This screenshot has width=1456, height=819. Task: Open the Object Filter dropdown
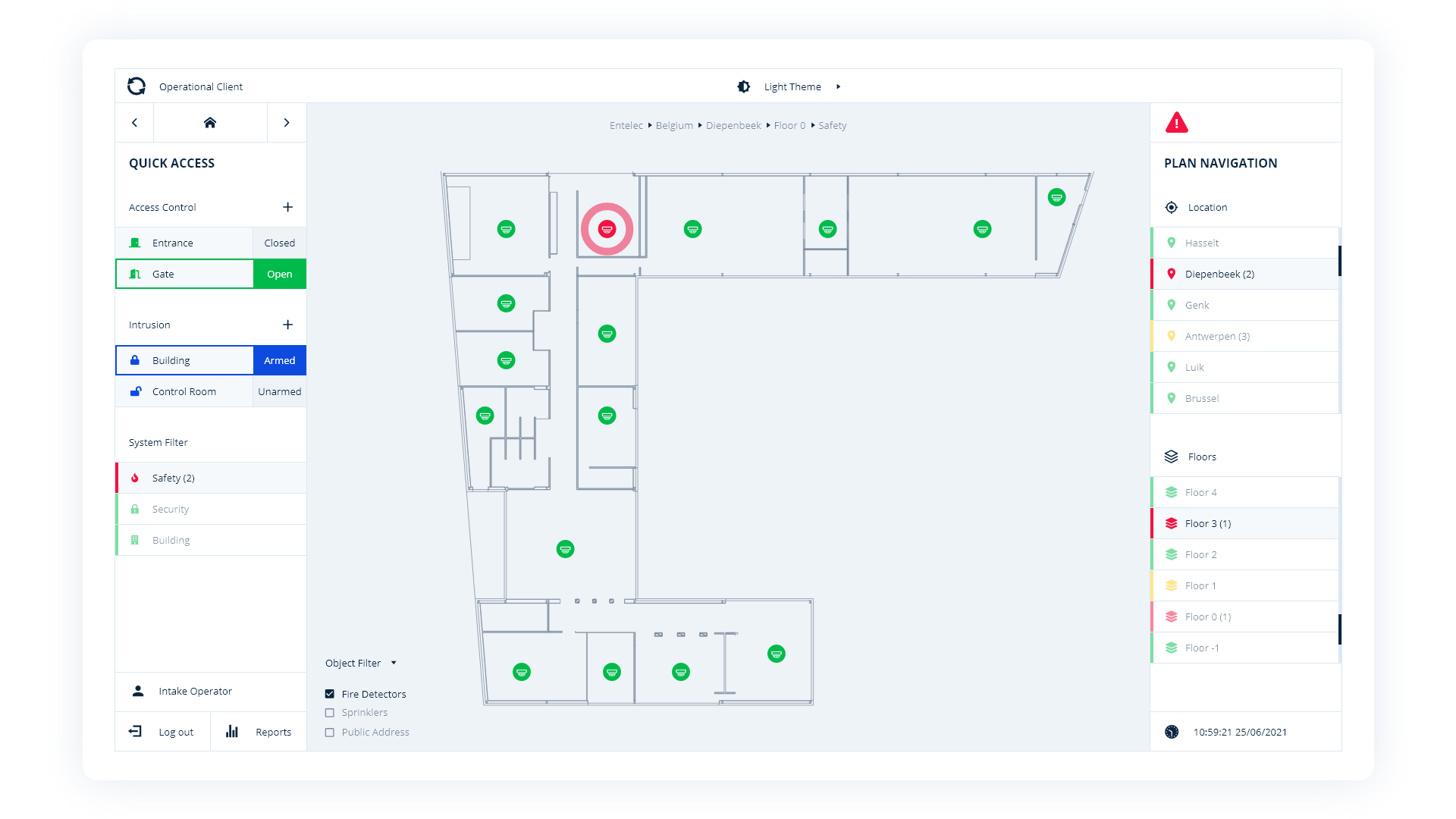point(361,663)
